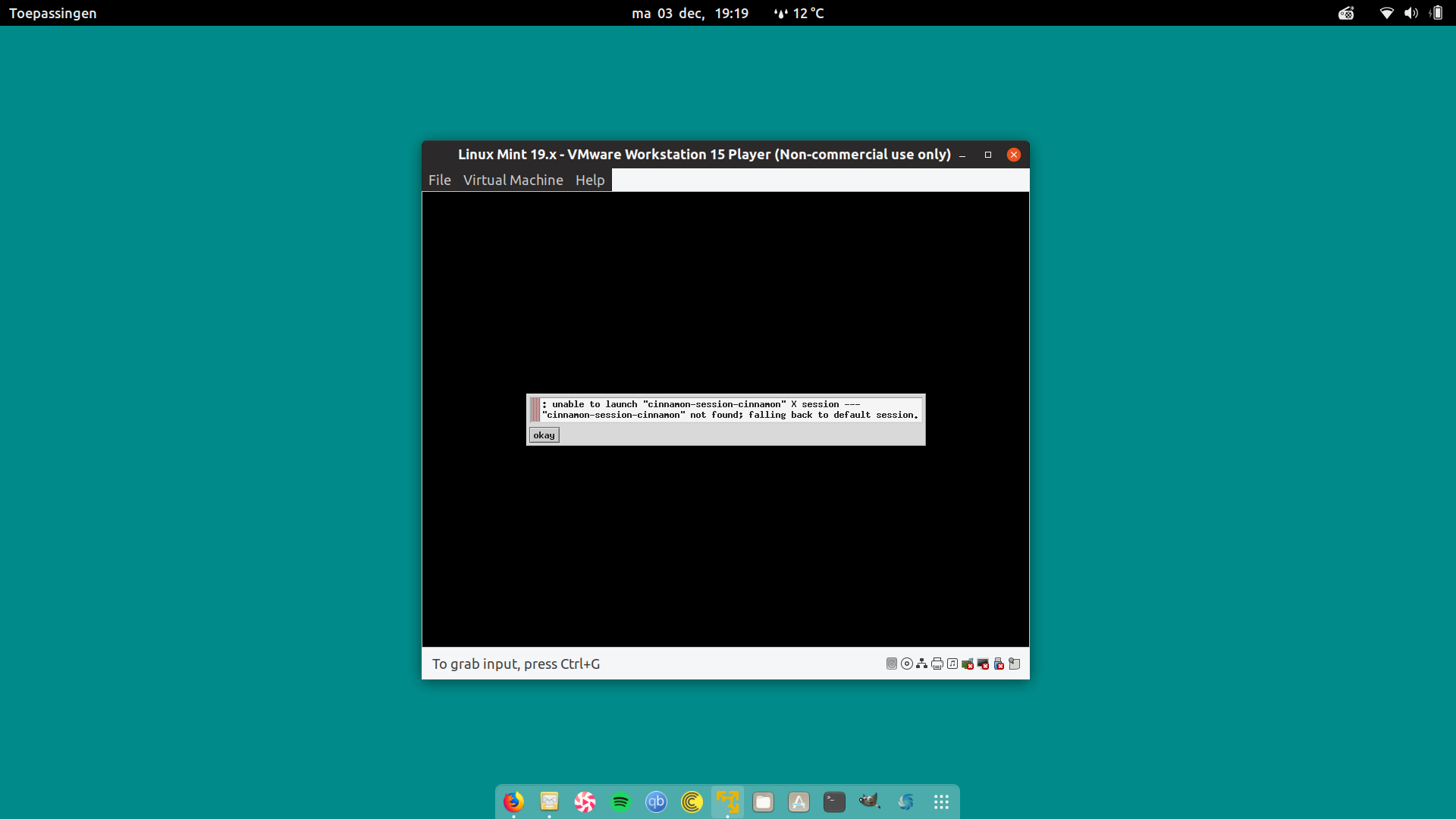Select VMware Player icon in the dock

(x=727, y=802)
